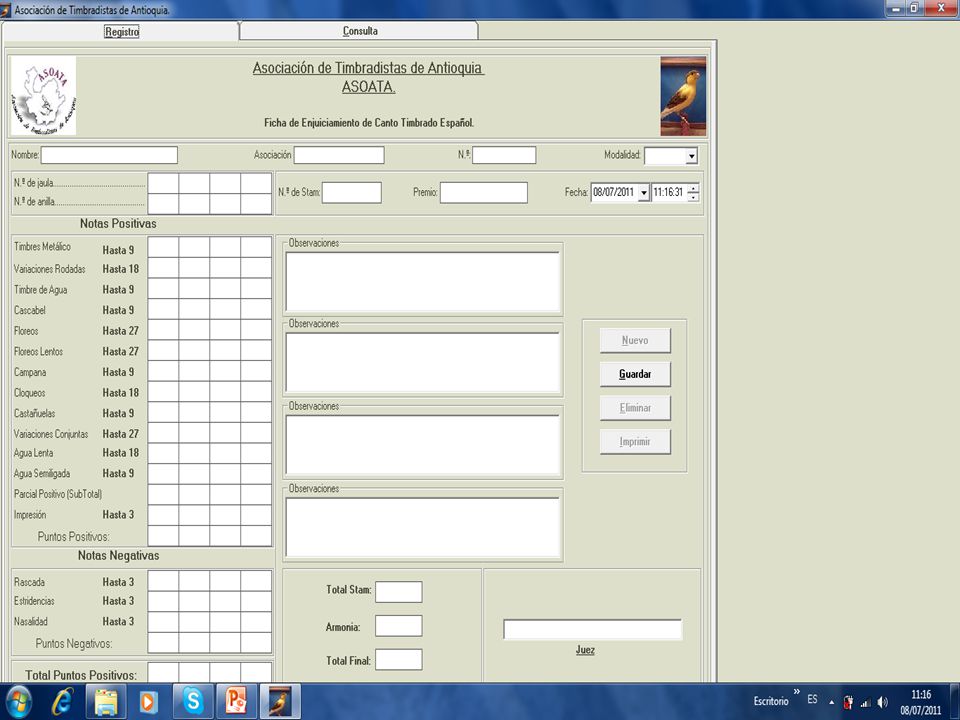Click first cell of Rascada row
960x720 pixels.
pos(163,582)
